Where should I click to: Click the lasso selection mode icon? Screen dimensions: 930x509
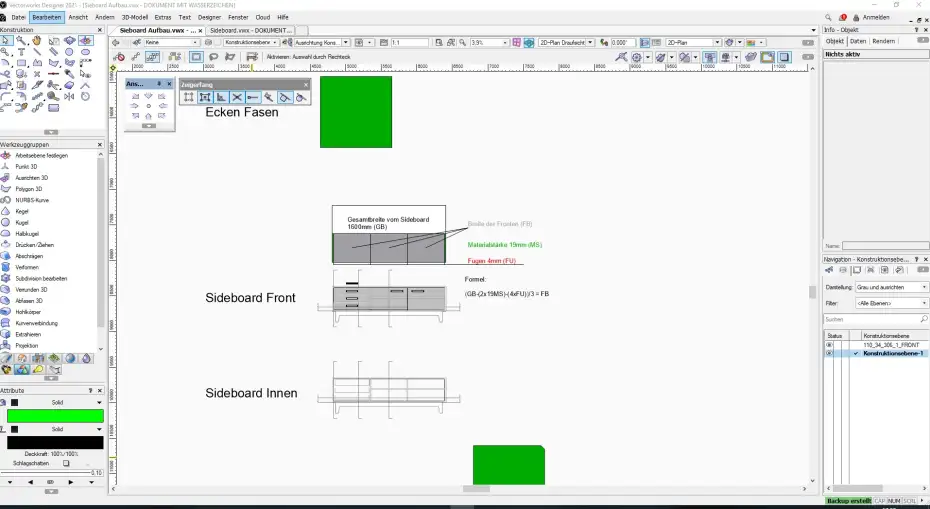click(214, 57)
